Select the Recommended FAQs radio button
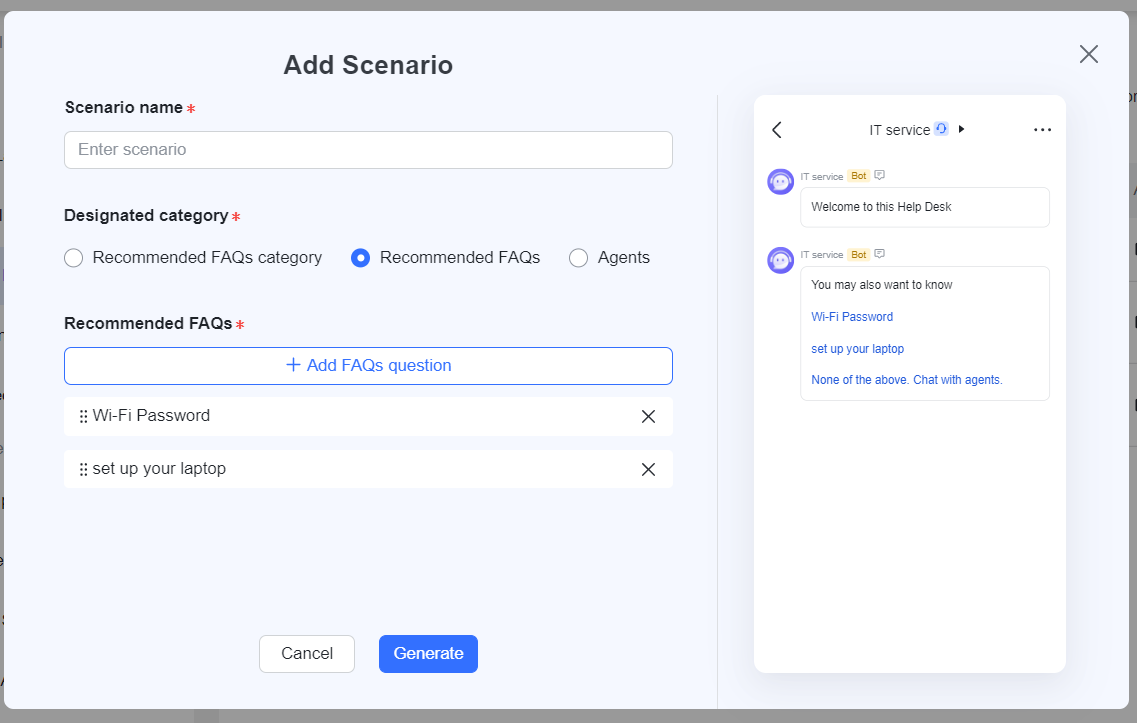The height and width of the screenshot is (723, 1137). coord(361,258)
